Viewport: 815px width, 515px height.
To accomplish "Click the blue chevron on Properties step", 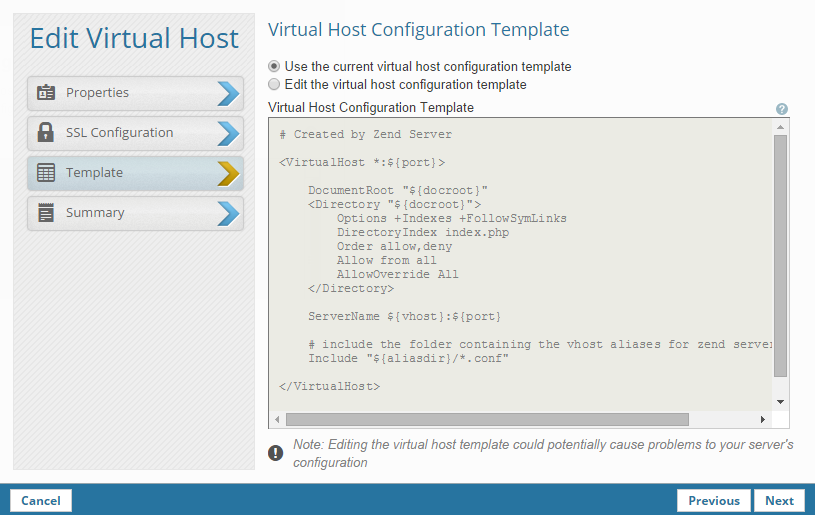I will point(228,93).
